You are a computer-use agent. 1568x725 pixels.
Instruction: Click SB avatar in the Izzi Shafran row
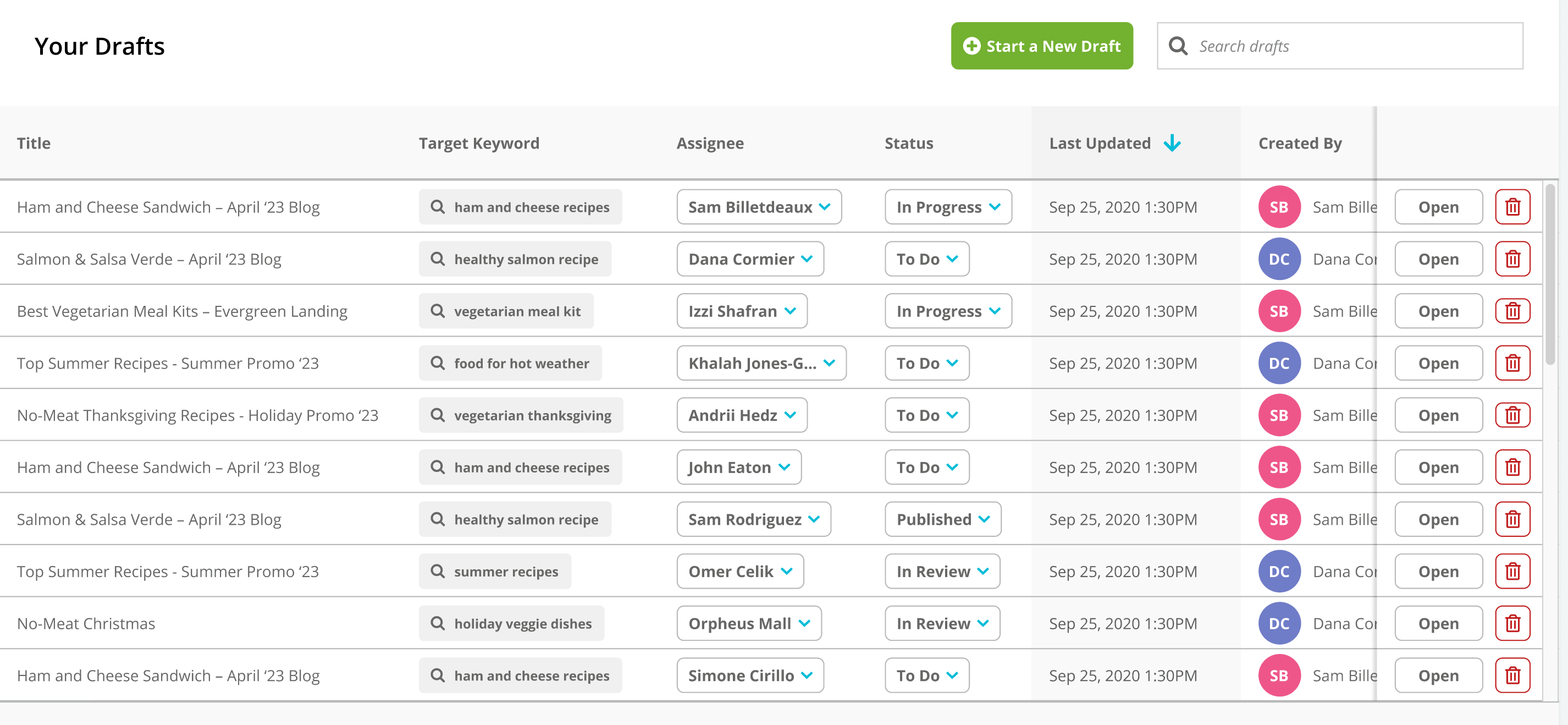point(1279,311)
